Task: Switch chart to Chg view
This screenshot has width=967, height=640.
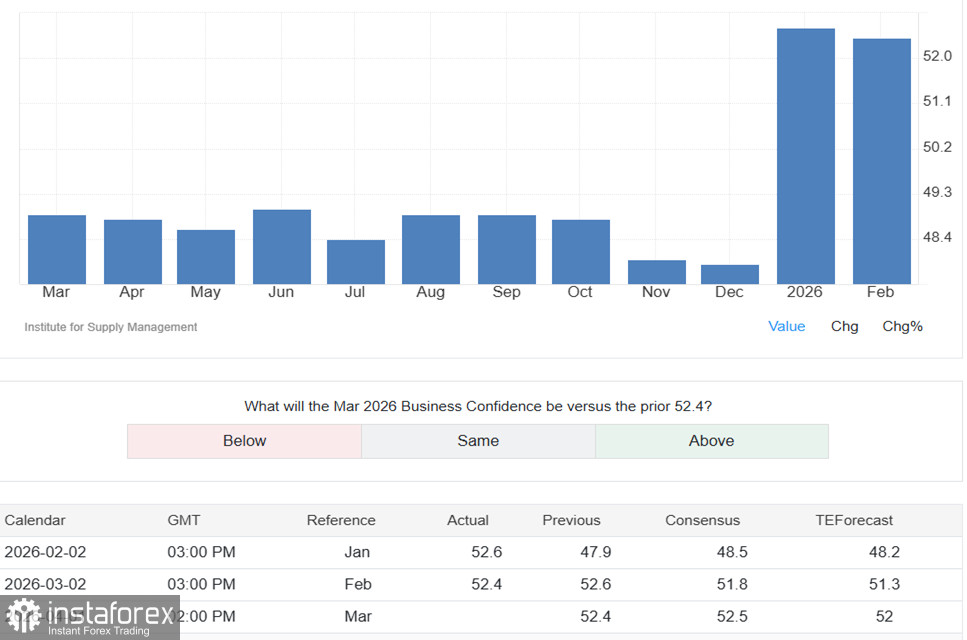Action: [844, 326]
